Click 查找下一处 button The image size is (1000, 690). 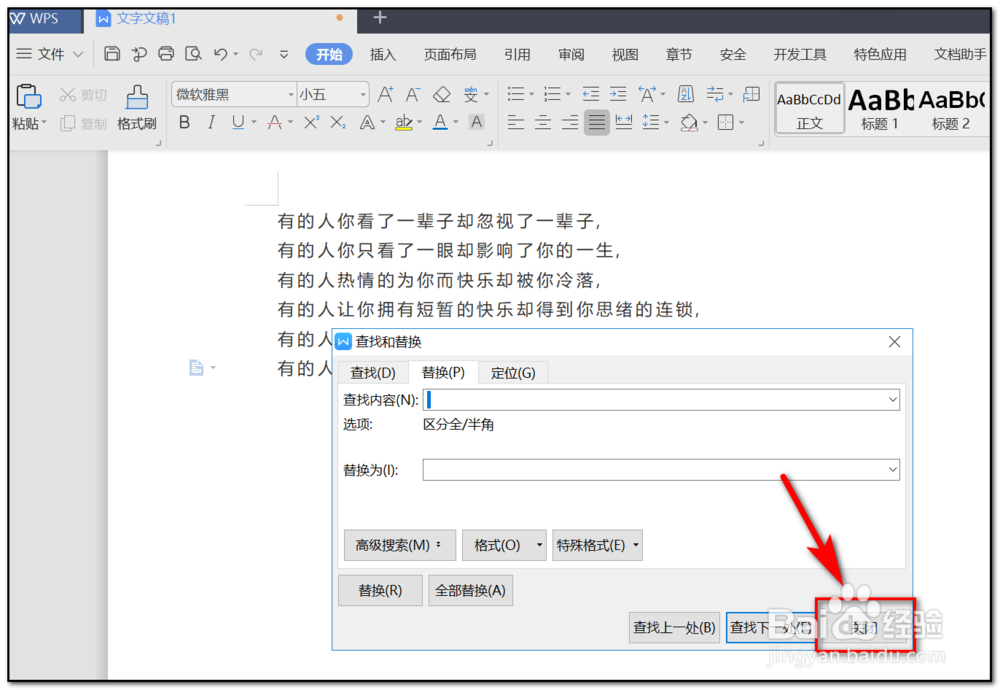(772, 628)
